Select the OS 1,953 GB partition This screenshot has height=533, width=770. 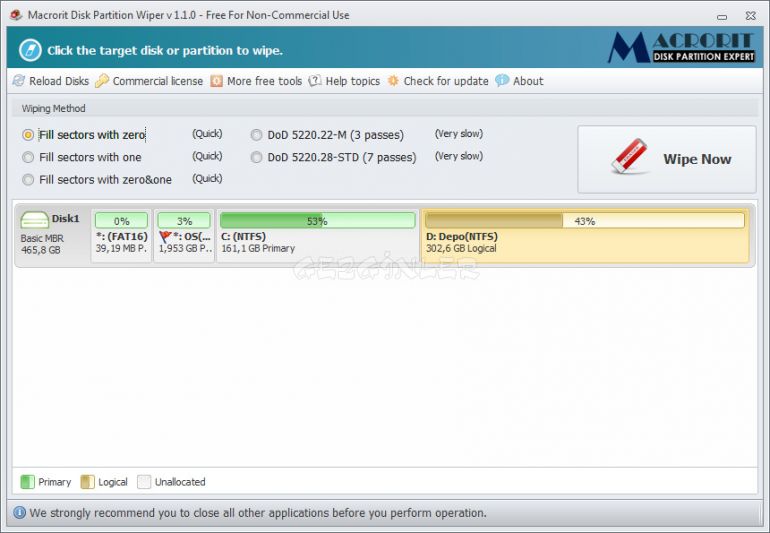click(184, 236)
